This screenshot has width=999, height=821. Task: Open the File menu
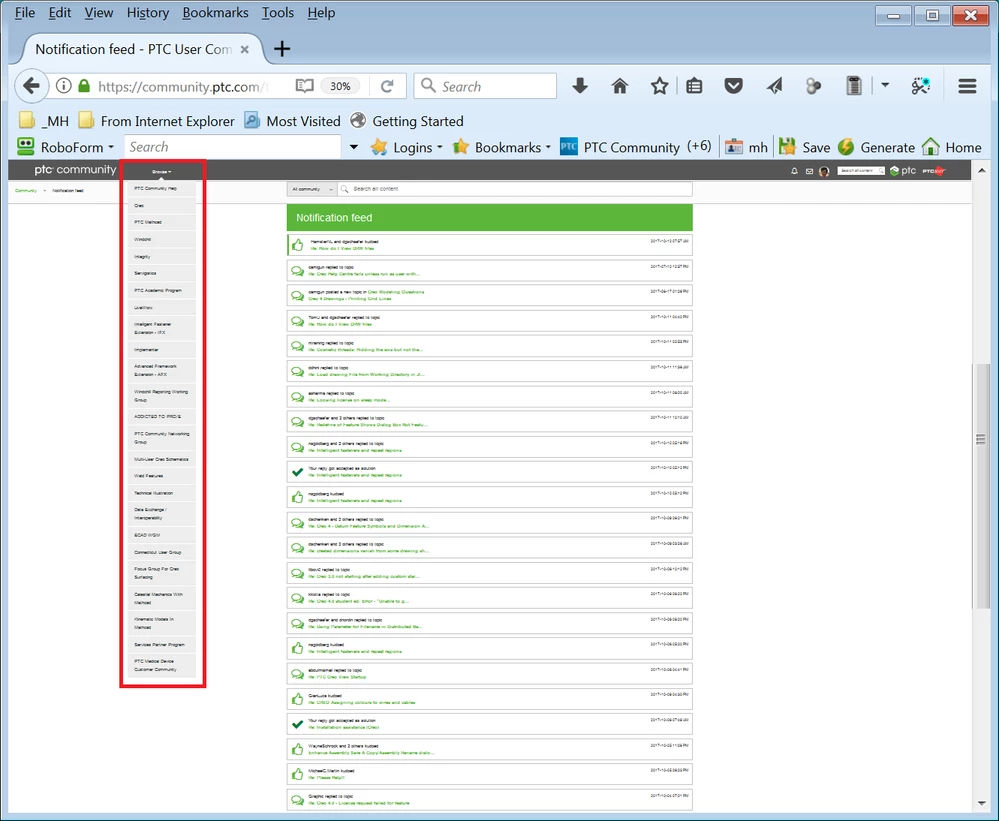click(x=25, y=13)
